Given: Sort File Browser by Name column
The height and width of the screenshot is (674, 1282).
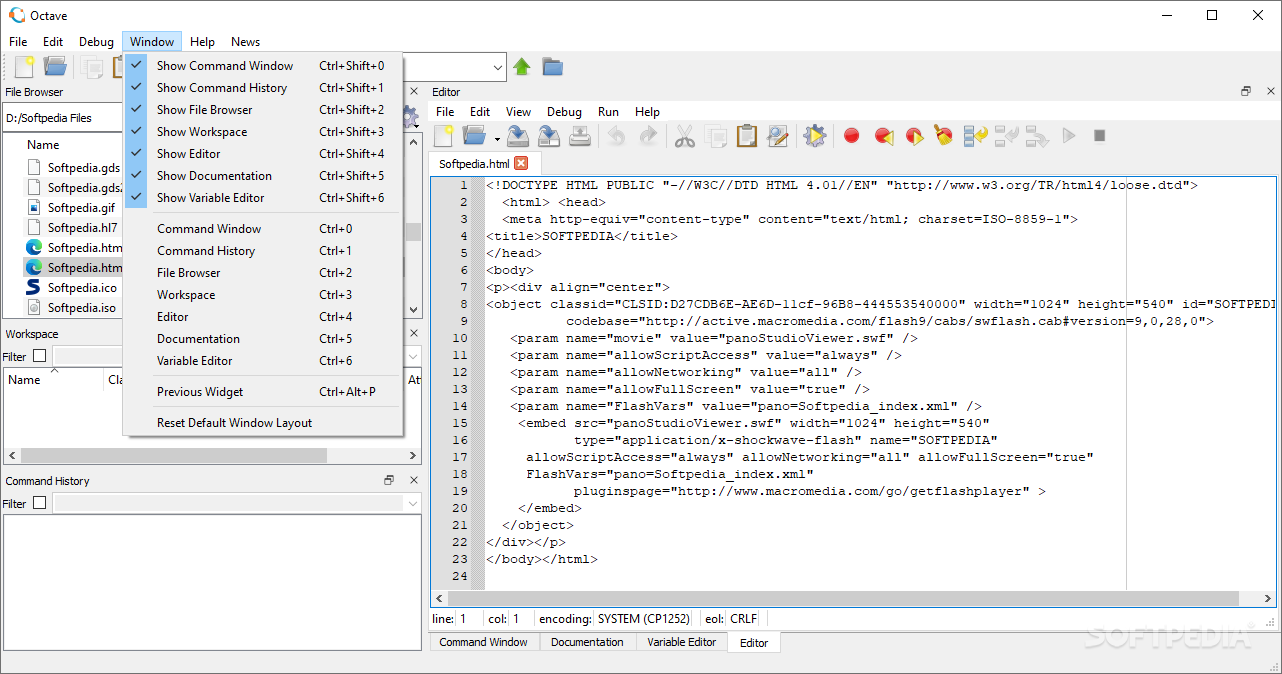Looking at the screenshot, I should pos(43,145).
